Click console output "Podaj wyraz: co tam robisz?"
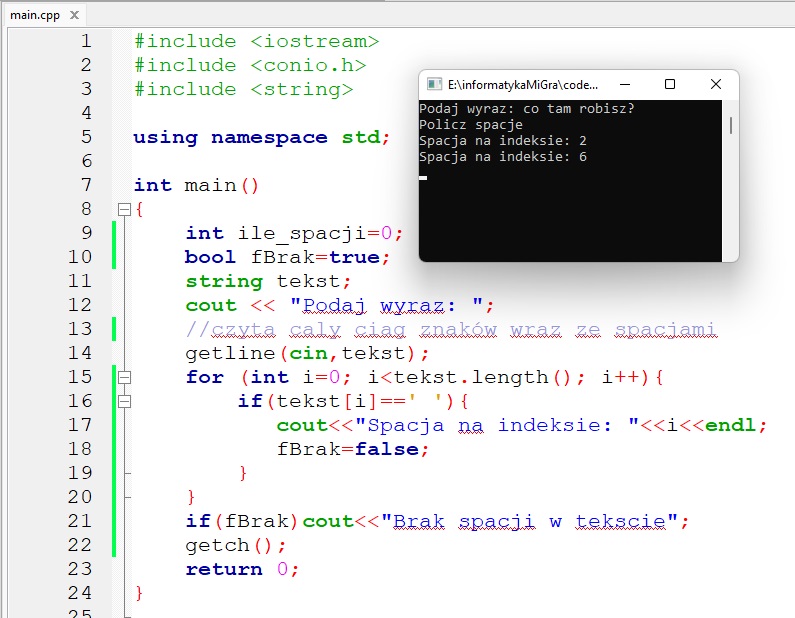This screenshot has height=618, width=795. click(527, 108)
